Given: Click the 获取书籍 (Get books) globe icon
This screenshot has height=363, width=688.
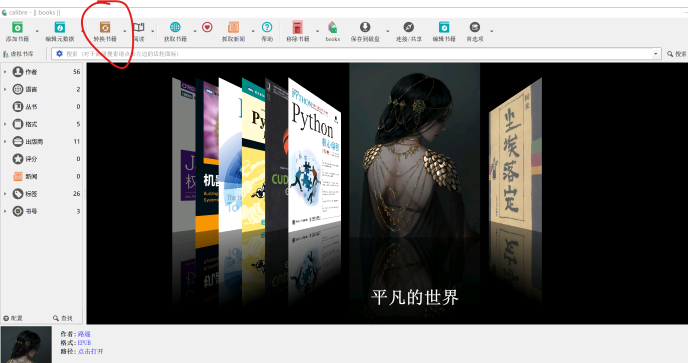Looking at the screenshot, I should 175,27.
